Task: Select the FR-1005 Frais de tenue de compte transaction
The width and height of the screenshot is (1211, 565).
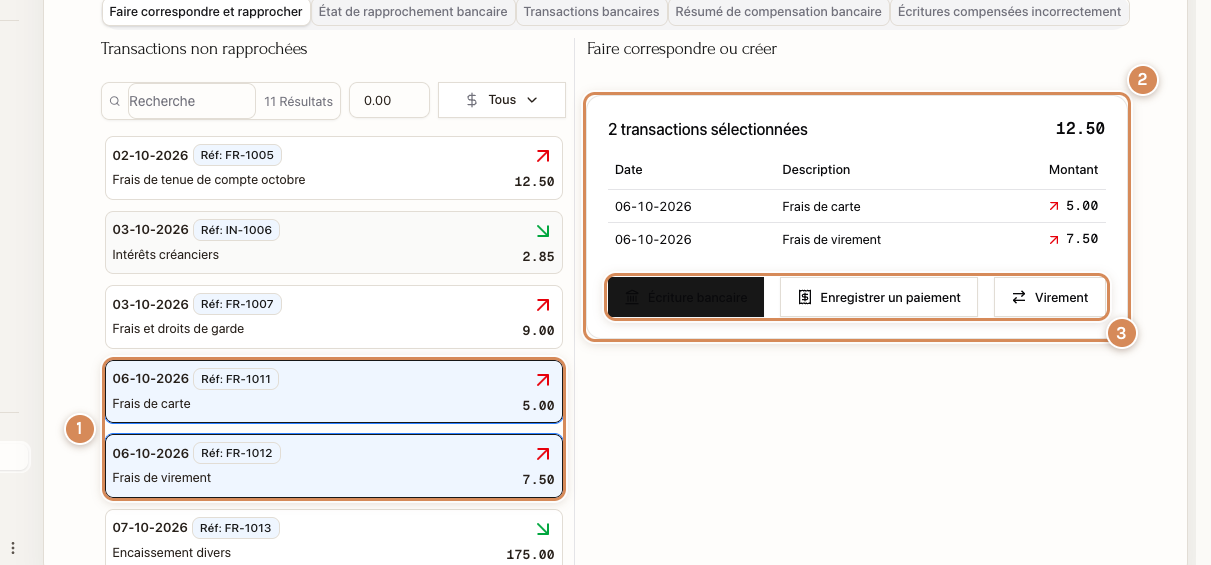Action: [334, 168]
